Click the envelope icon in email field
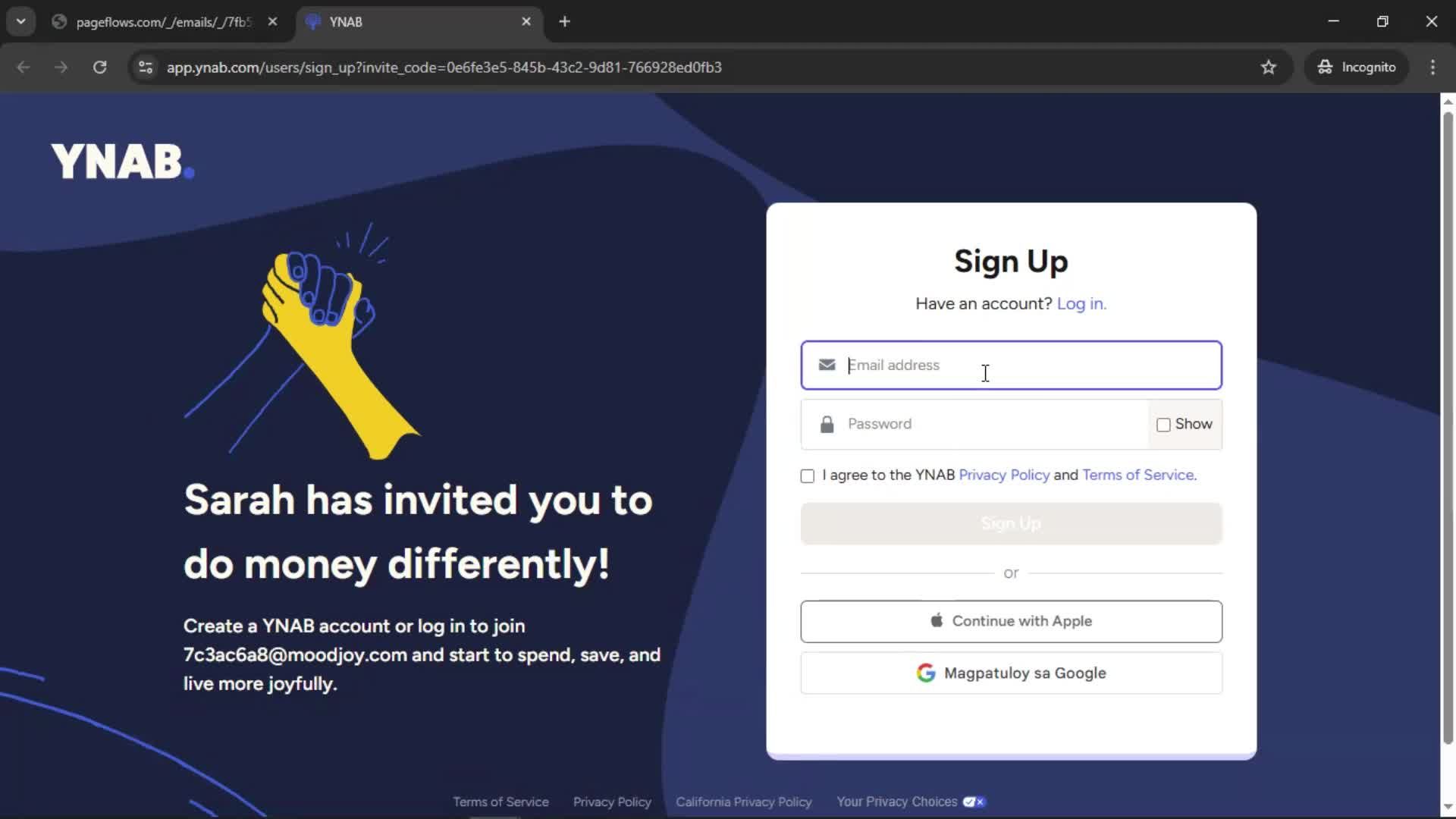 (827, 365)
